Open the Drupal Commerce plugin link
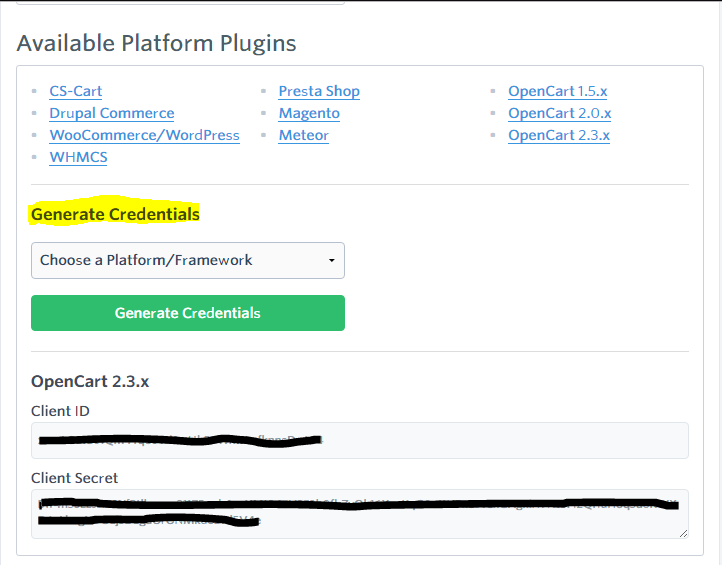The width and height of the screenshot is (722, 565). (x=112, y=113)
